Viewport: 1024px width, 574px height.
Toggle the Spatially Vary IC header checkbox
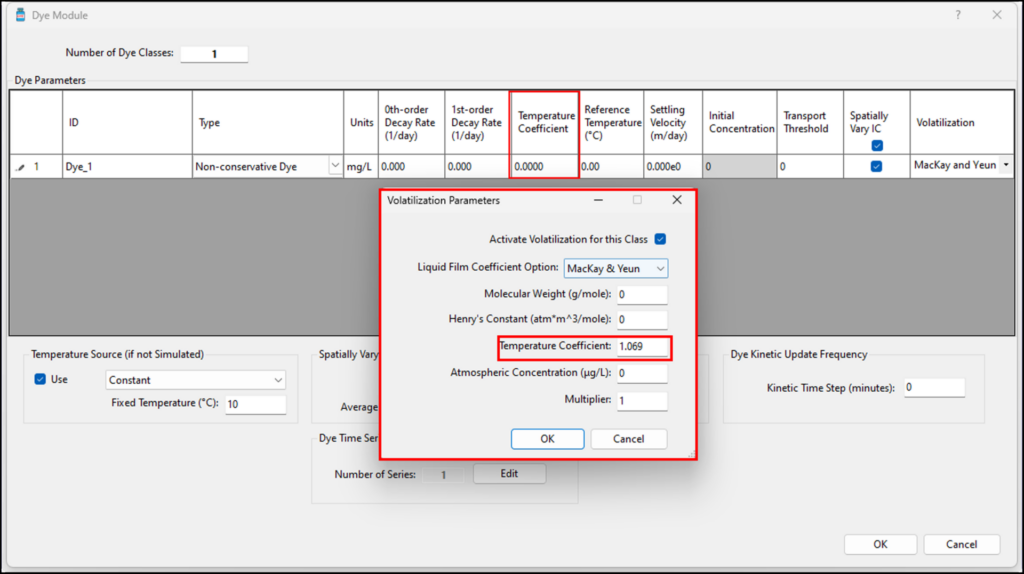tap(877, 146)
